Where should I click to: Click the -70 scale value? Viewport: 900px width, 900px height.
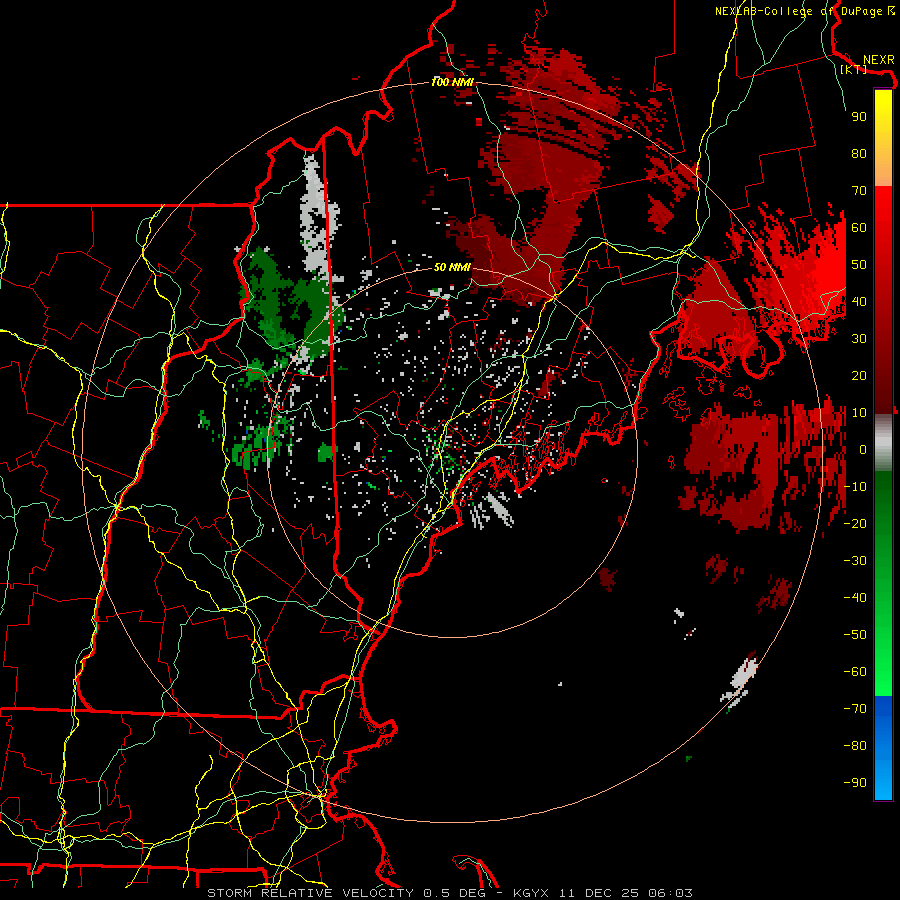(855, 709)
